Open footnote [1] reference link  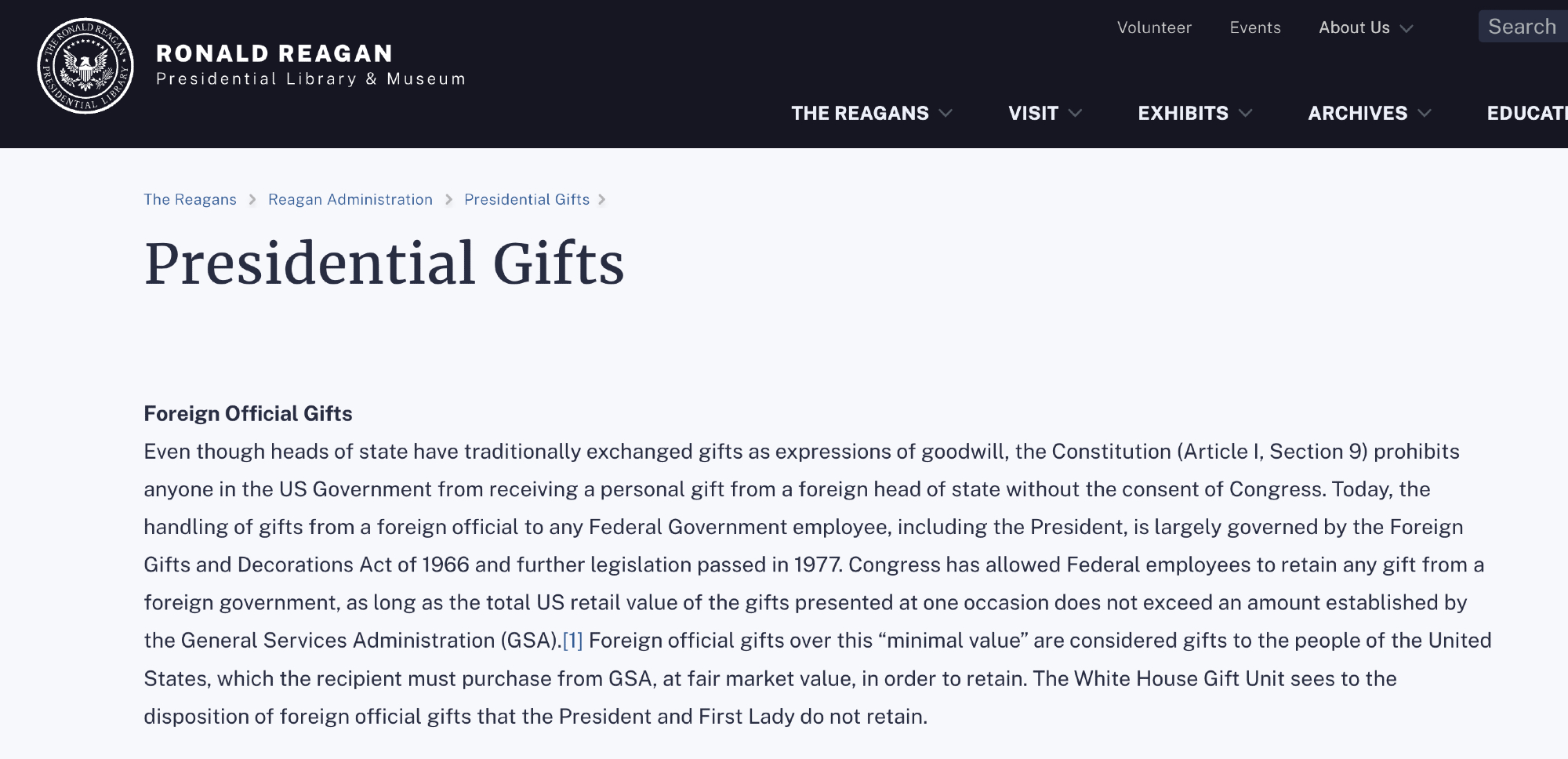coord(573,641)
